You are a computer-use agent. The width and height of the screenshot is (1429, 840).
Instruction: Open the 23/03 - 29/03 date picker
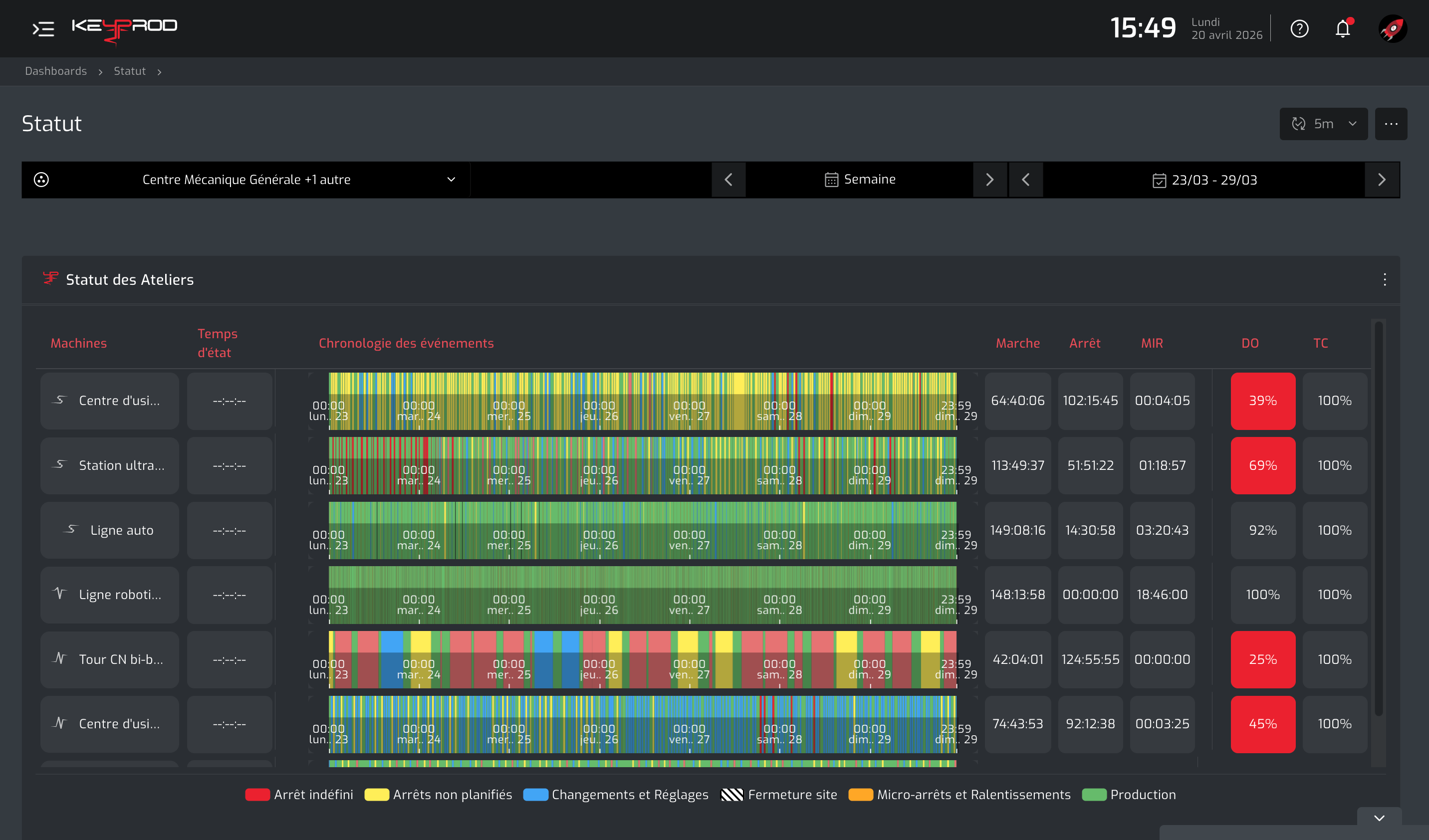[x=1204, y=180]
